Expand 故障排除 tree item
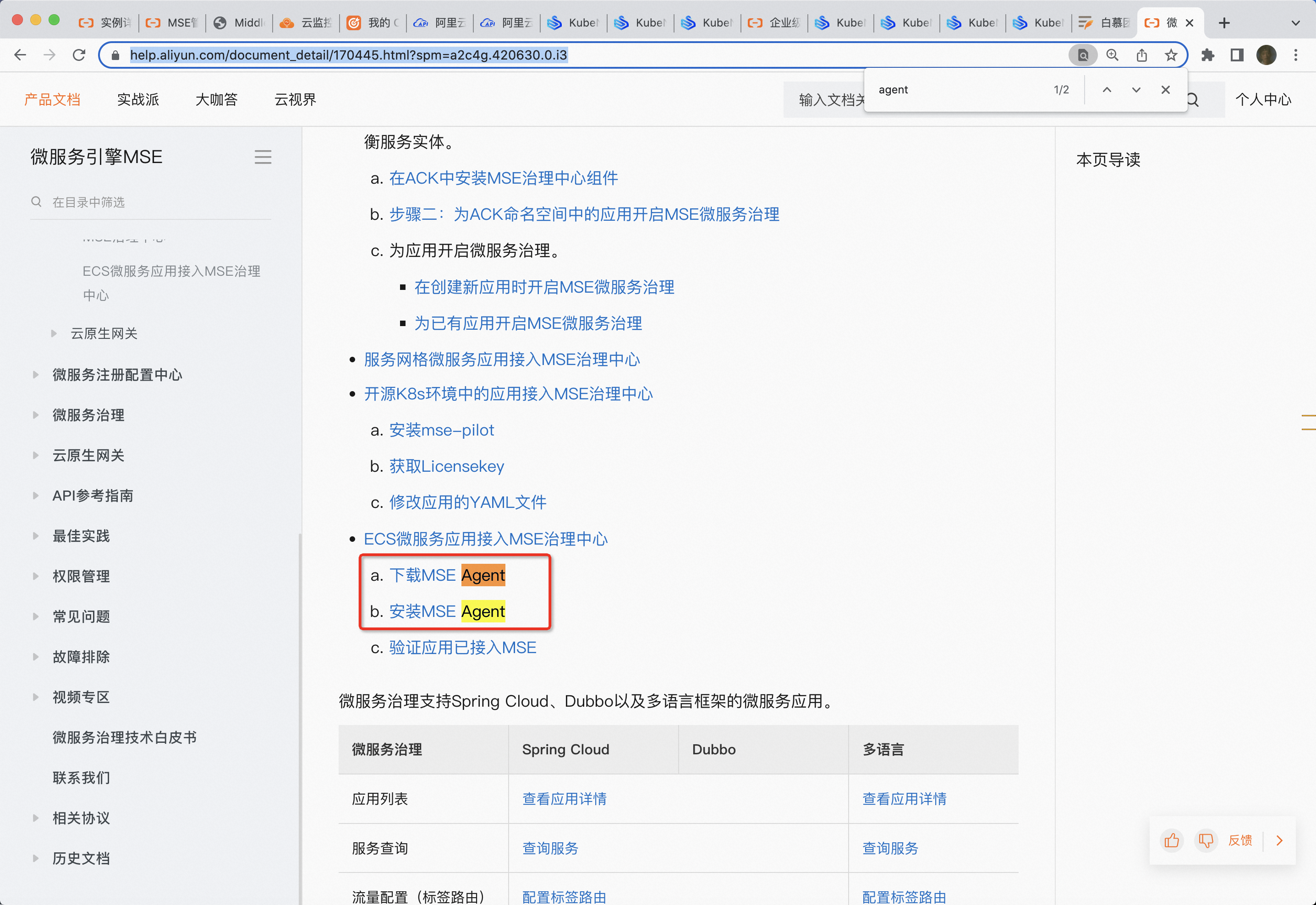Image resolution: width=1316 pixels, height=905 pixels. [35, 657]
